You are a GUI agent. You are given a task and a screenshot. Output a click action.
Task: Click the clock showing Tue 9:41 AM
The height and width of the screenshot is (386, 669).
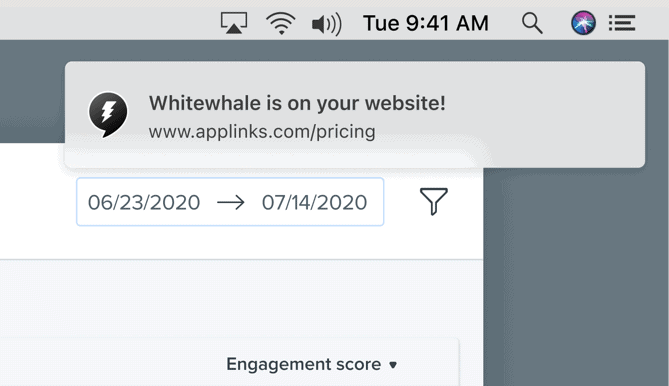426,23
